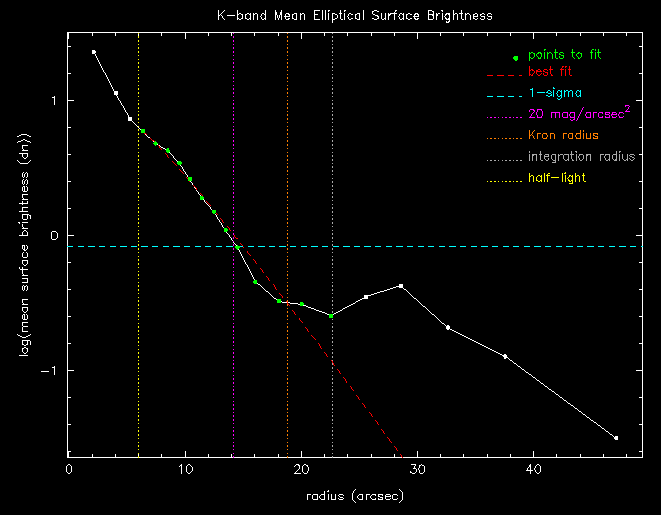The height and width of the screenshot is (515, 661).
Task: Select the 'Kron radius' legend label
Action: pyautogui.click(x=563, y=135)
